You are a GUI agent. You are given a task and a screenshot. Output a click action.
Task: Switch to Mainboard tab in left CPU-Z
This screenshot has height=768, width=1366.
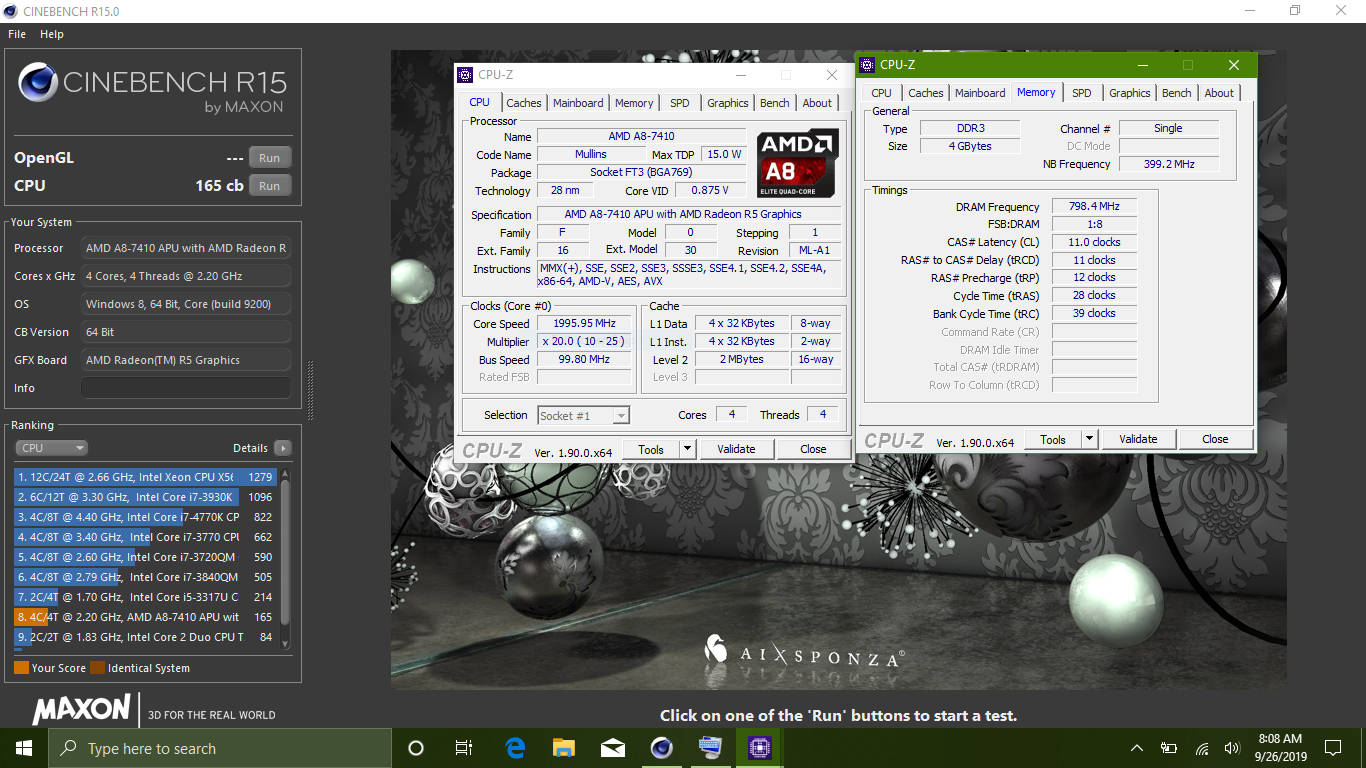pyautogui.click(x=578, y=103)
